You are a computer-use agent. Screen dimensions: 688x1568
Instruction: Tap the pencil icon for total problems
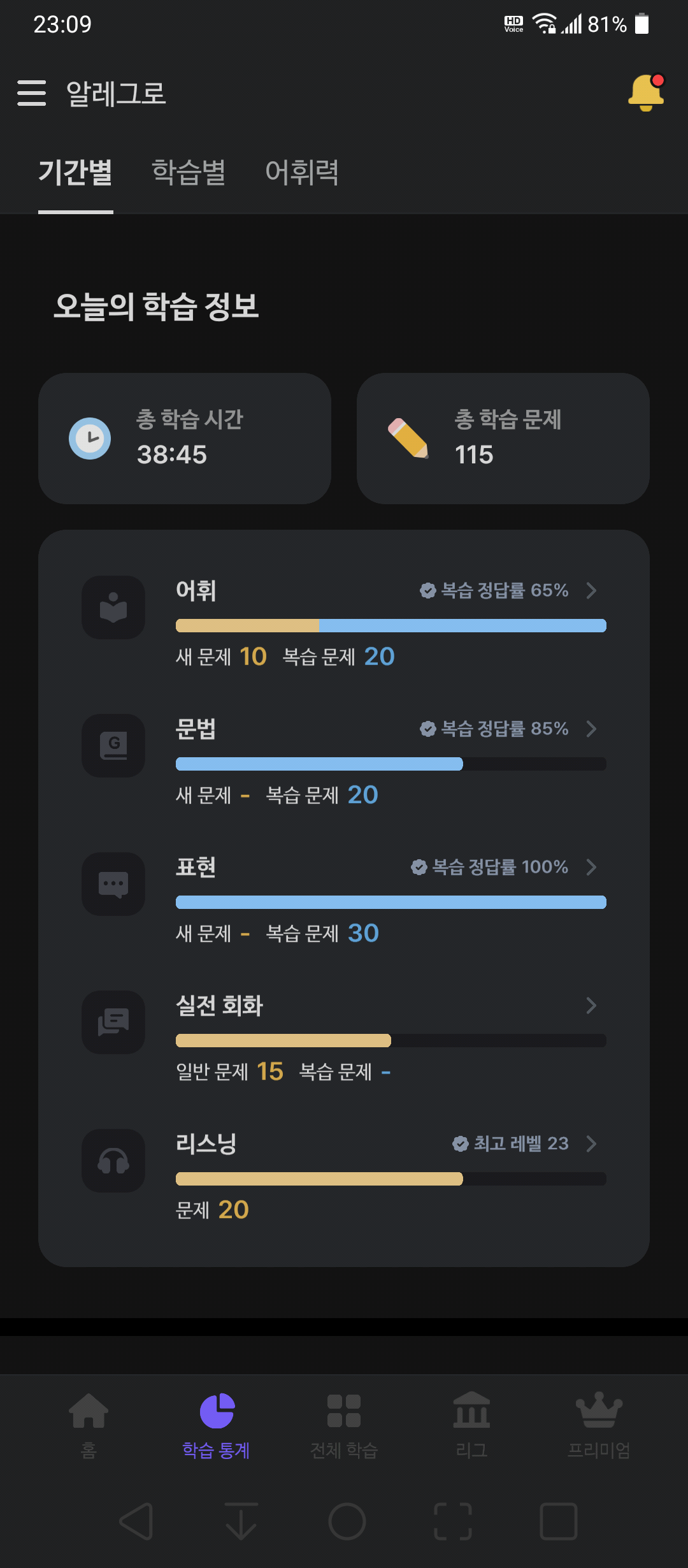tap(408, 439)
